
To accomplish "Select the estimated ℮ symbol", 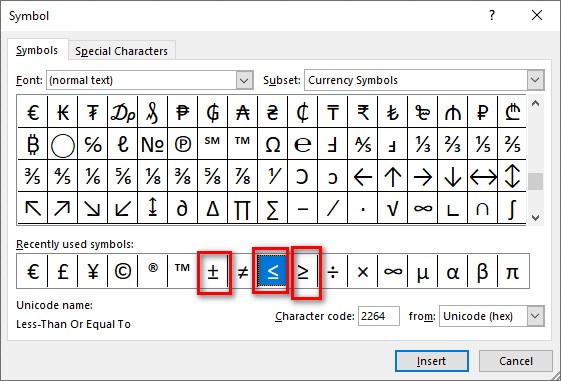I will coord(303,144).
